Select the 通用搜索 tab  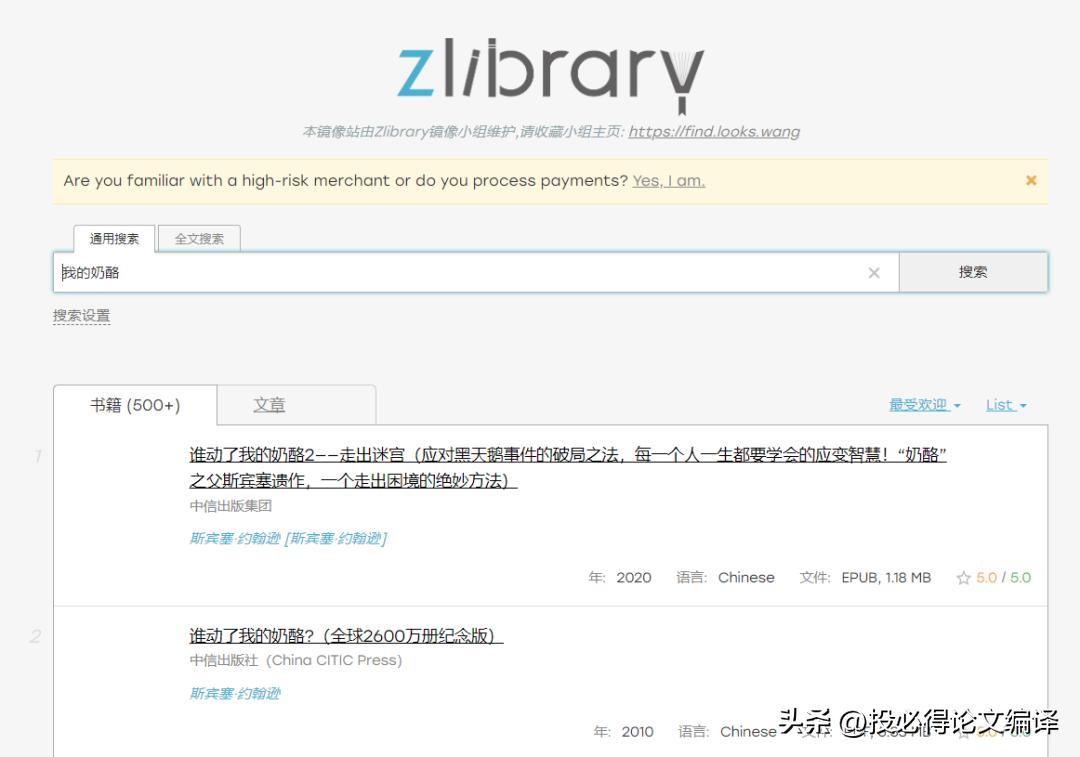[x=113, y=238]
